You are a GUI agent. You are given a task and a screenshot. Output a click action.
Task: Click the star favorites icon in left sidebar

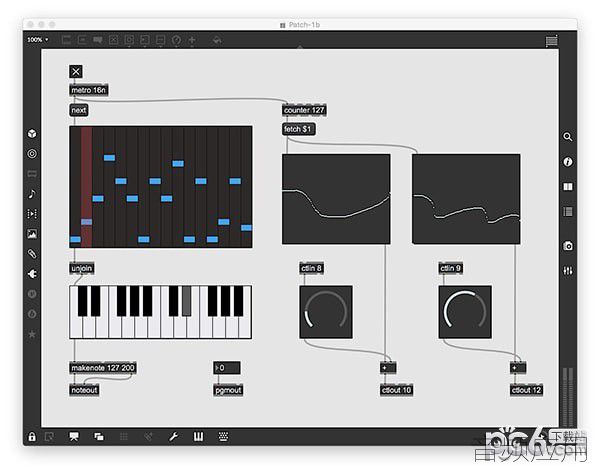[32, 334]
